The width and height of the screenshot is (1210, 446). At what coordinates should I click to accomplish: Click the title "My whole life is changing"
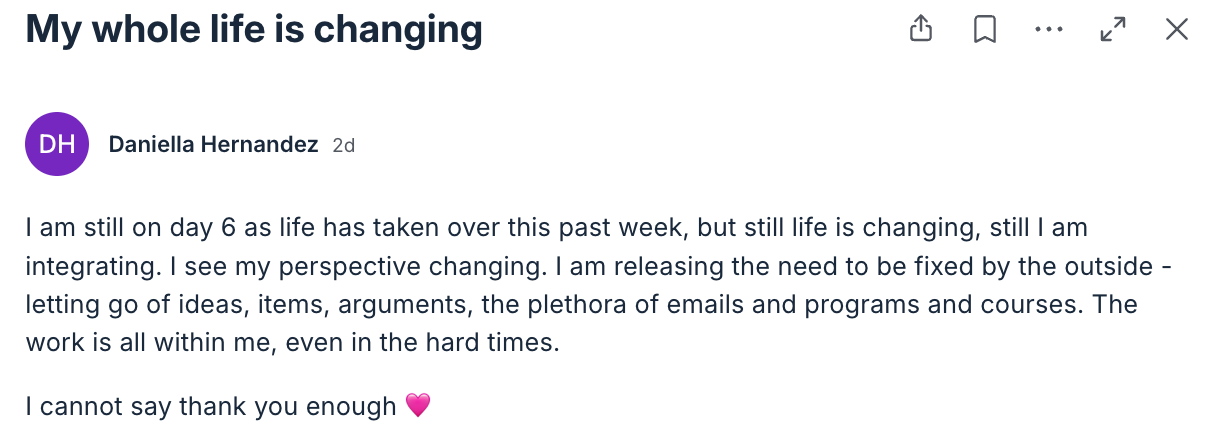pos(254,30)
